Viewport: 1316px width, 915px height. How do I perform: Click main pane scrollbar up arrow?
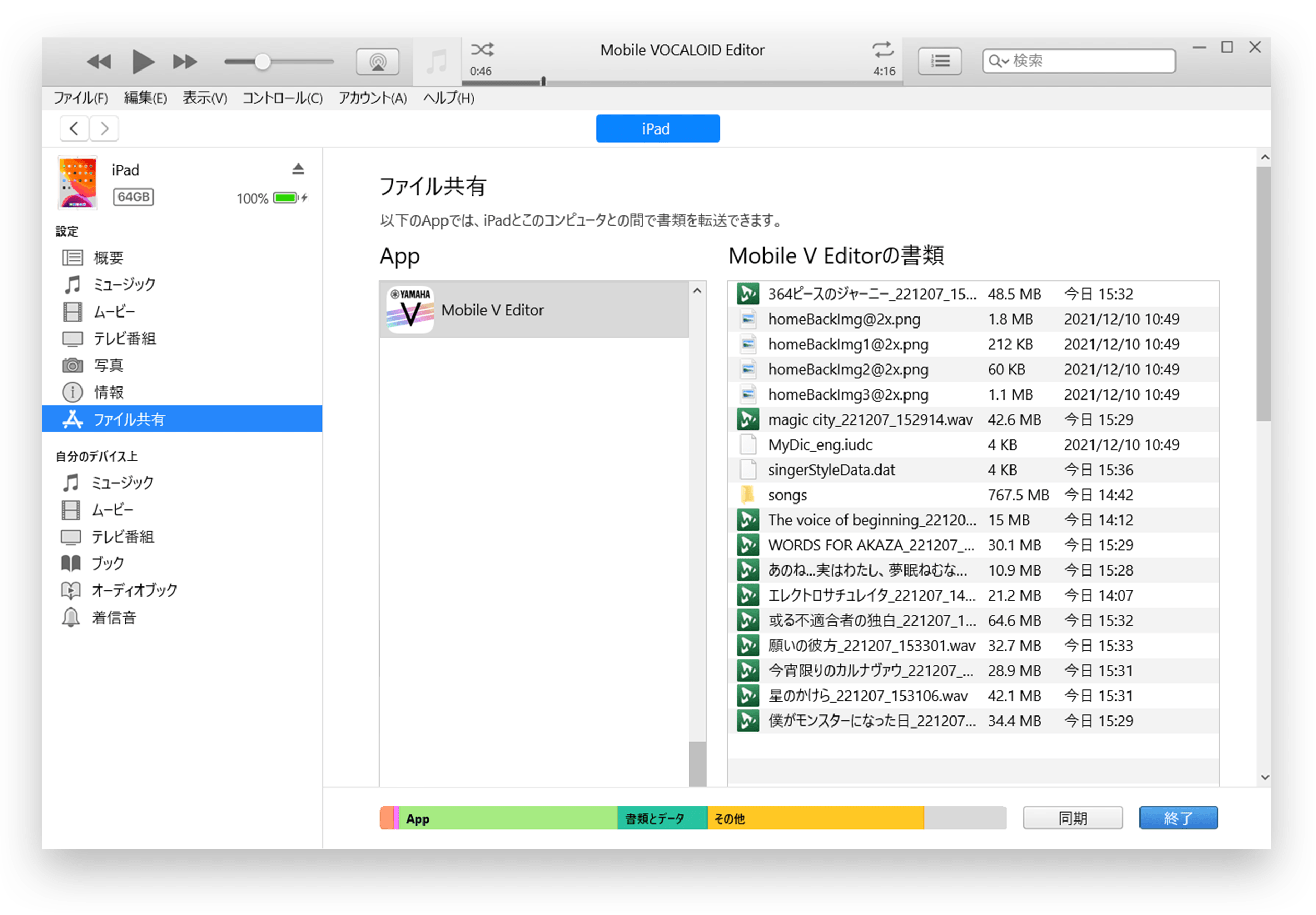pos(1265,157)
